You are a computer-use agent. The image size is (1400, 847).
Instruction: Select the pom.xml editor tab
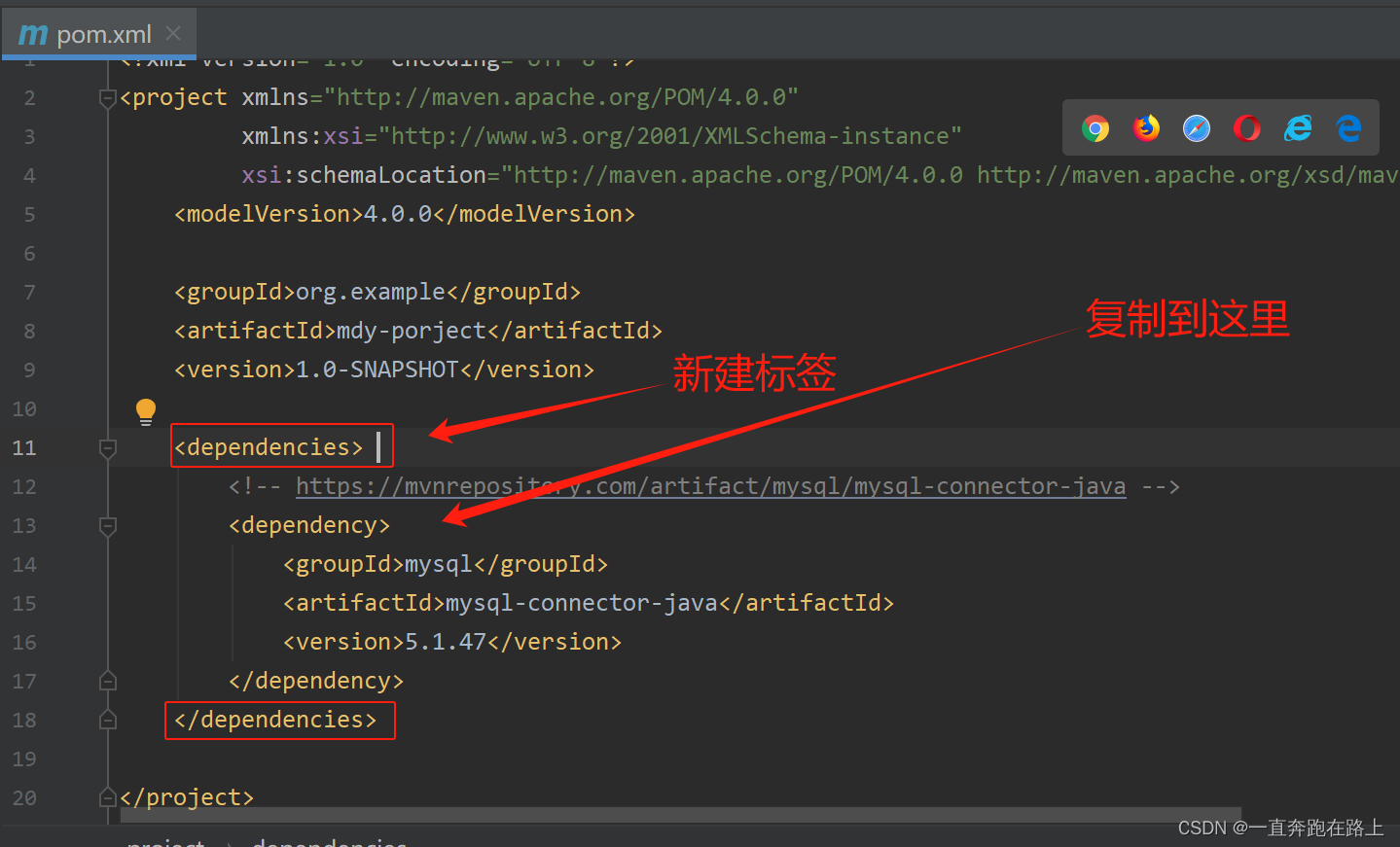point(99,34)
